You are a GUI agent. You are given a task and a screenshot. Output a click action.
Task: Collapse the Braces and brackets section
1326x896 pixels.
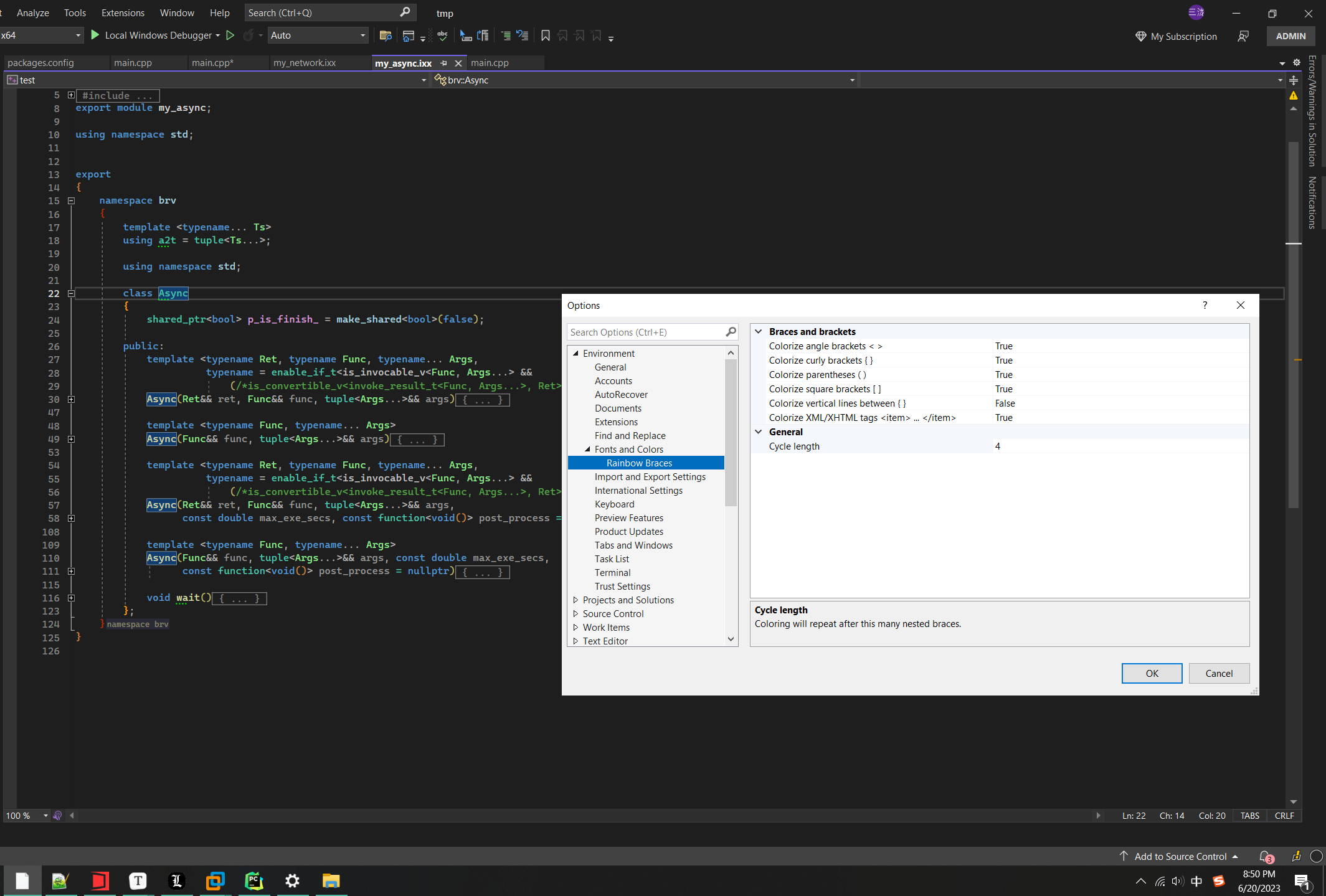tap(759, 331)
